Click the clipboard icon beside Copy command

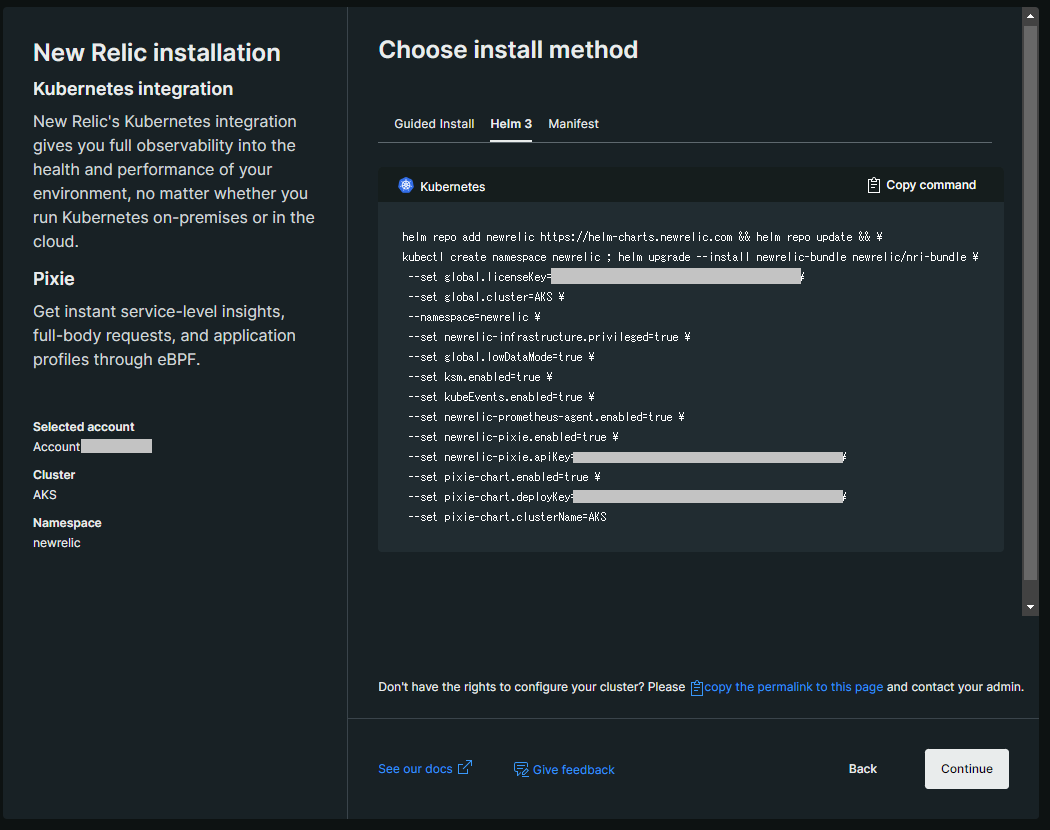coord(874,185)
